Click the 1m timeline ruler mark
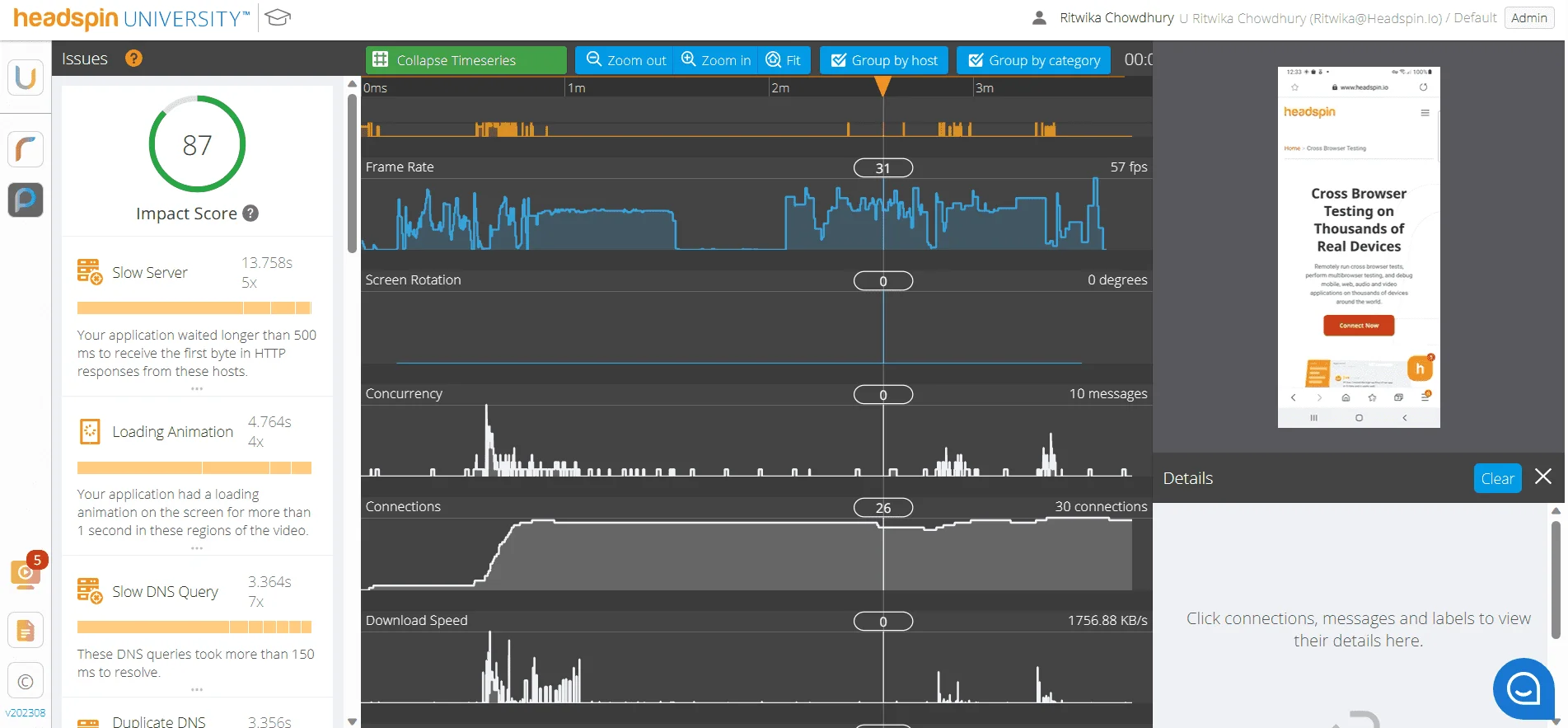The height and width of the screenshot is (728, 1568). coord(577,88)
